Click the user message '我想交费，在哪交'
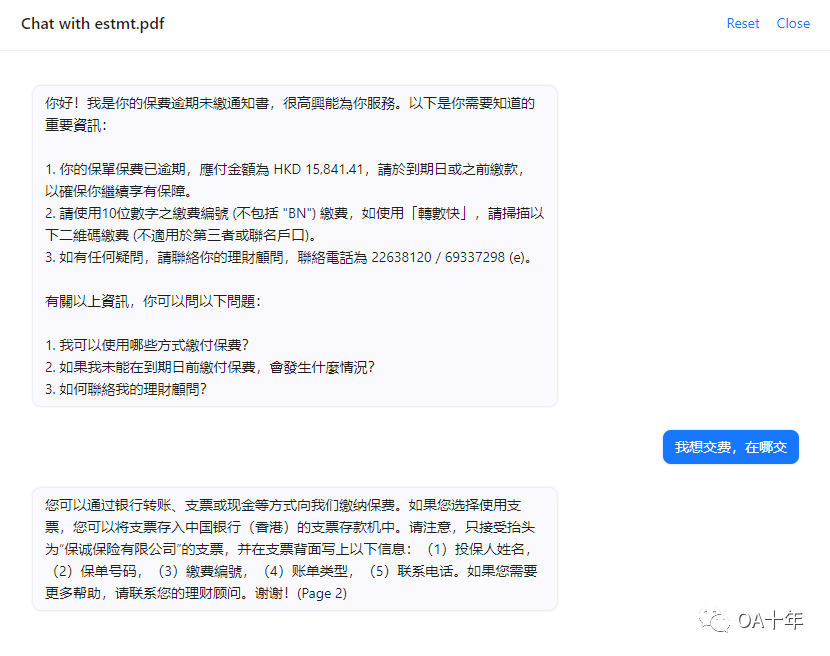 tap(730, 447)
